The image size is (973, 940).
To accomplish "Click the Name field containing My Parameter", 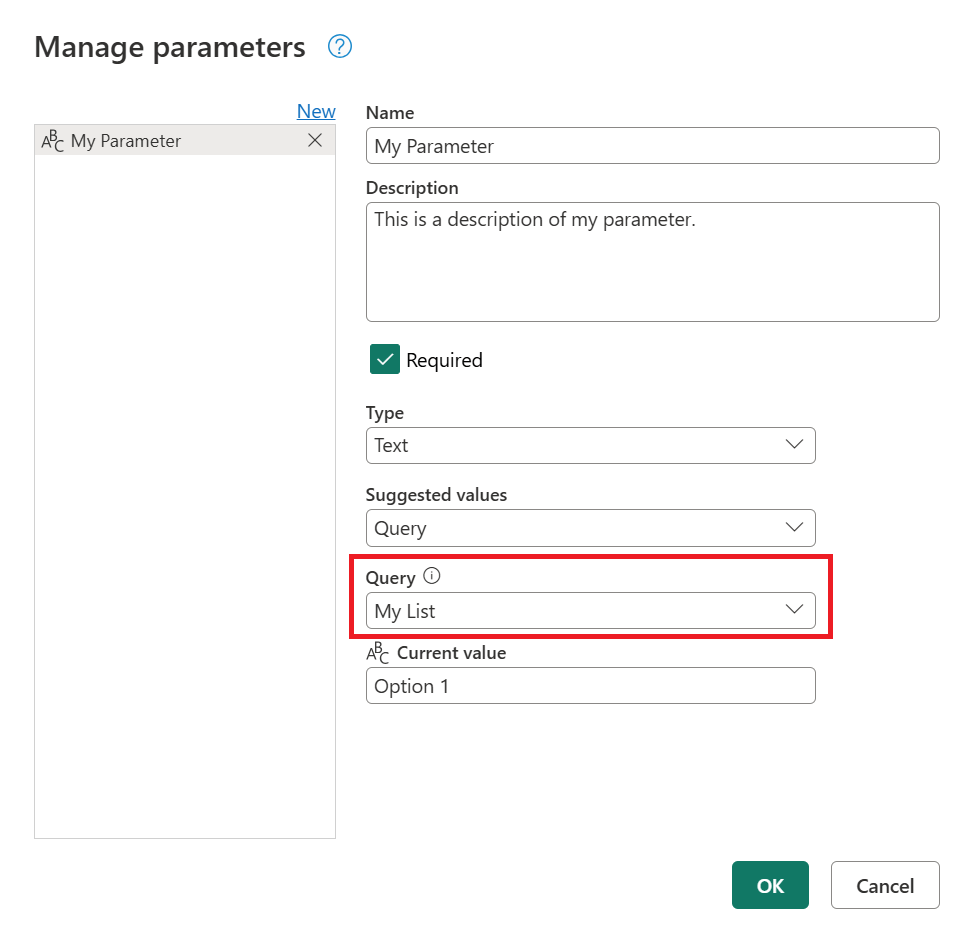I will point(650,146).
